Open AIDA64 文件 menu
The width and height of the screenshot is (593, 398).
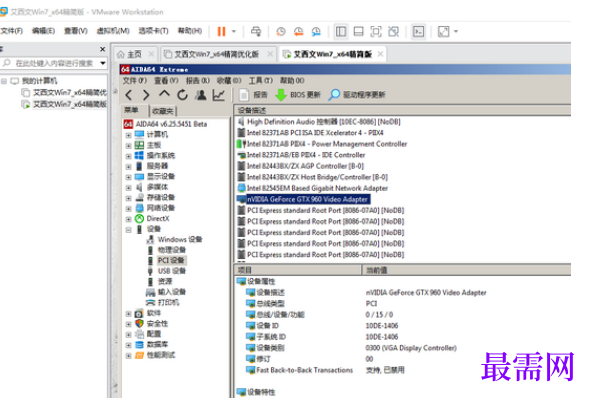pos(134,81)
